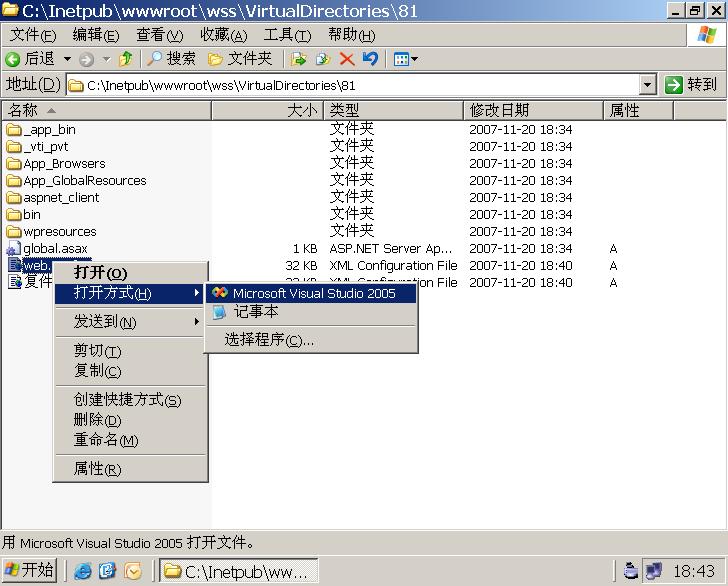Select Properties (属性) in context menu
Image resolution: width=728 pixels, height=586 pixels.
[x=97, y=469]
